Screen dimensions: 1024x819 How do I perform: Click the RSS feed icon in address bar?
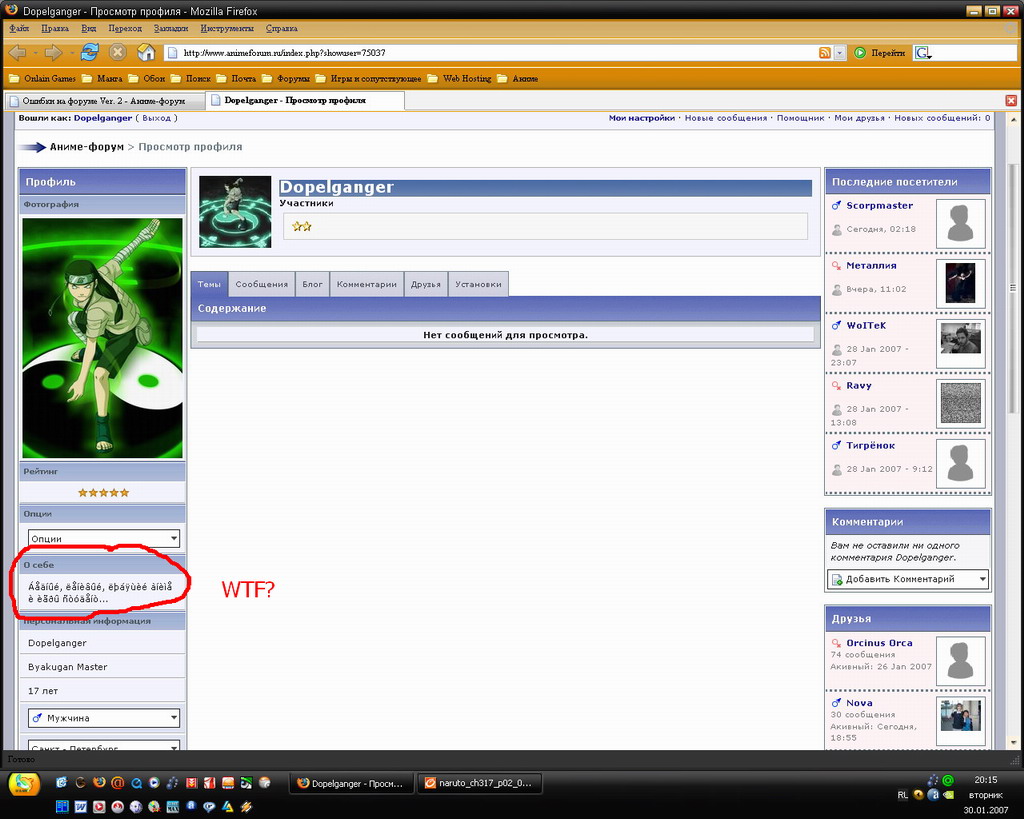(824, 53)
